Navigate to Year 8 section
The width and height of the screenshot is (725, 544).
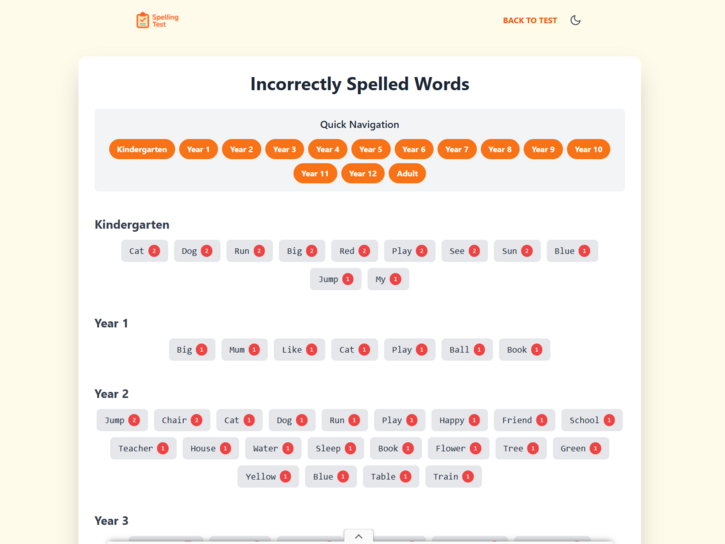(500, 149)
